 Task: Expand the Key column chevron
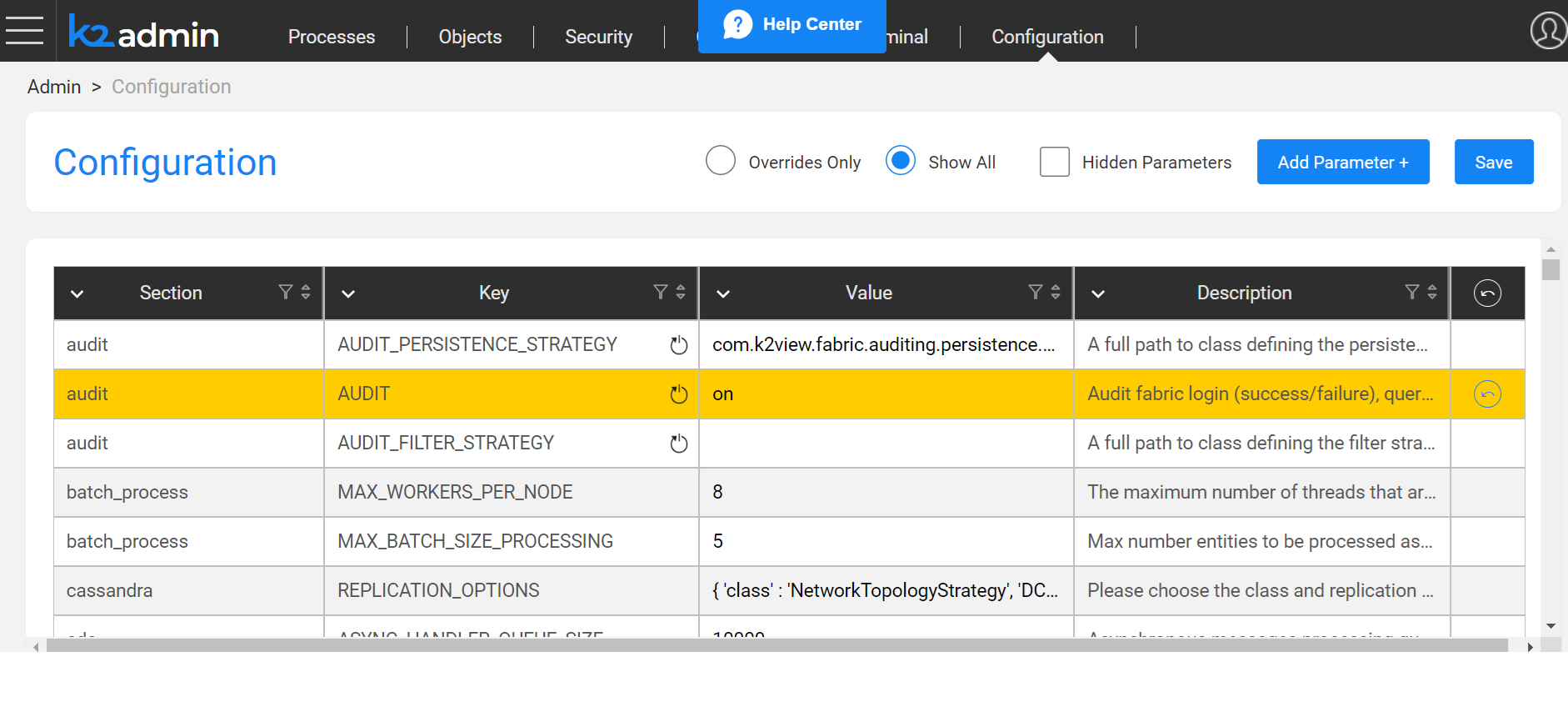click(x=348, y=293)
